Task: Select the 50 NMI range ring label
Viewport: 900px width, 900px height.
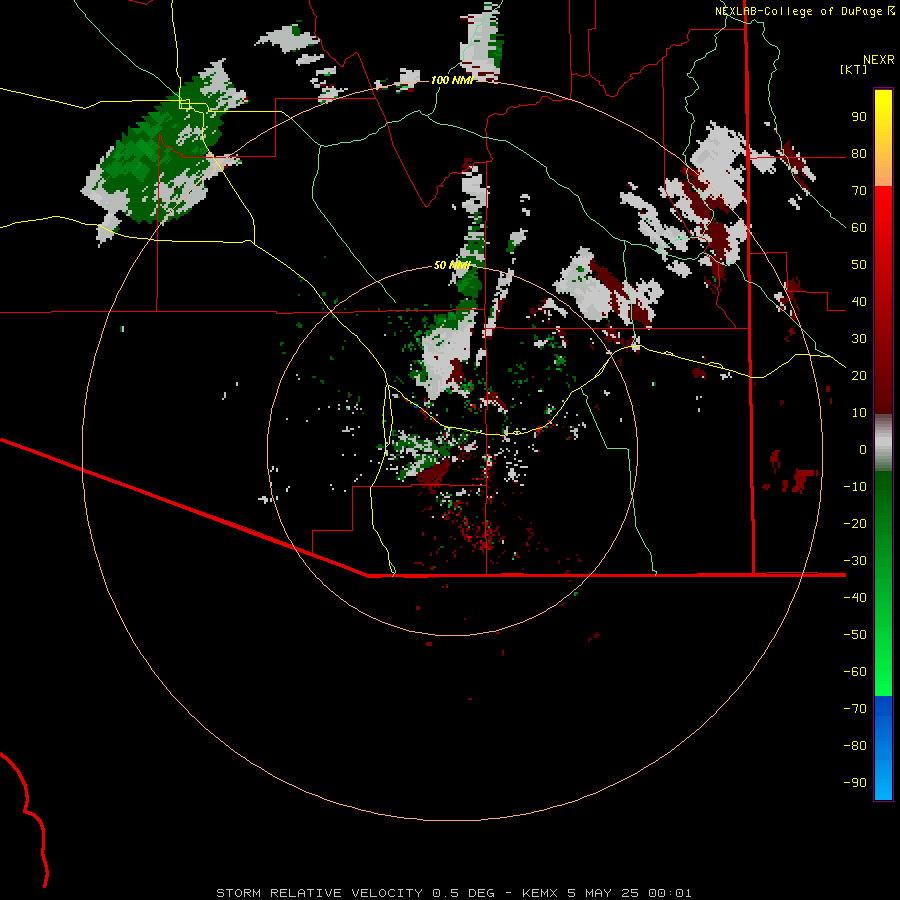Action: pos(452,265)
